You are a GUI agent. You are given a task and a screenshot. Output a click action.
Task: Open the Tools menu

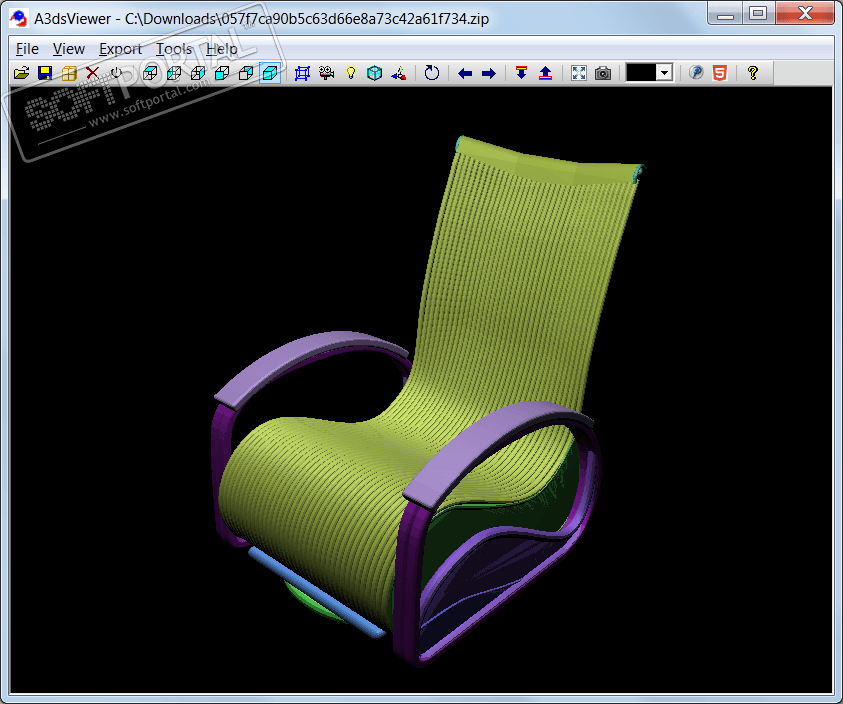tap(174, 48)
